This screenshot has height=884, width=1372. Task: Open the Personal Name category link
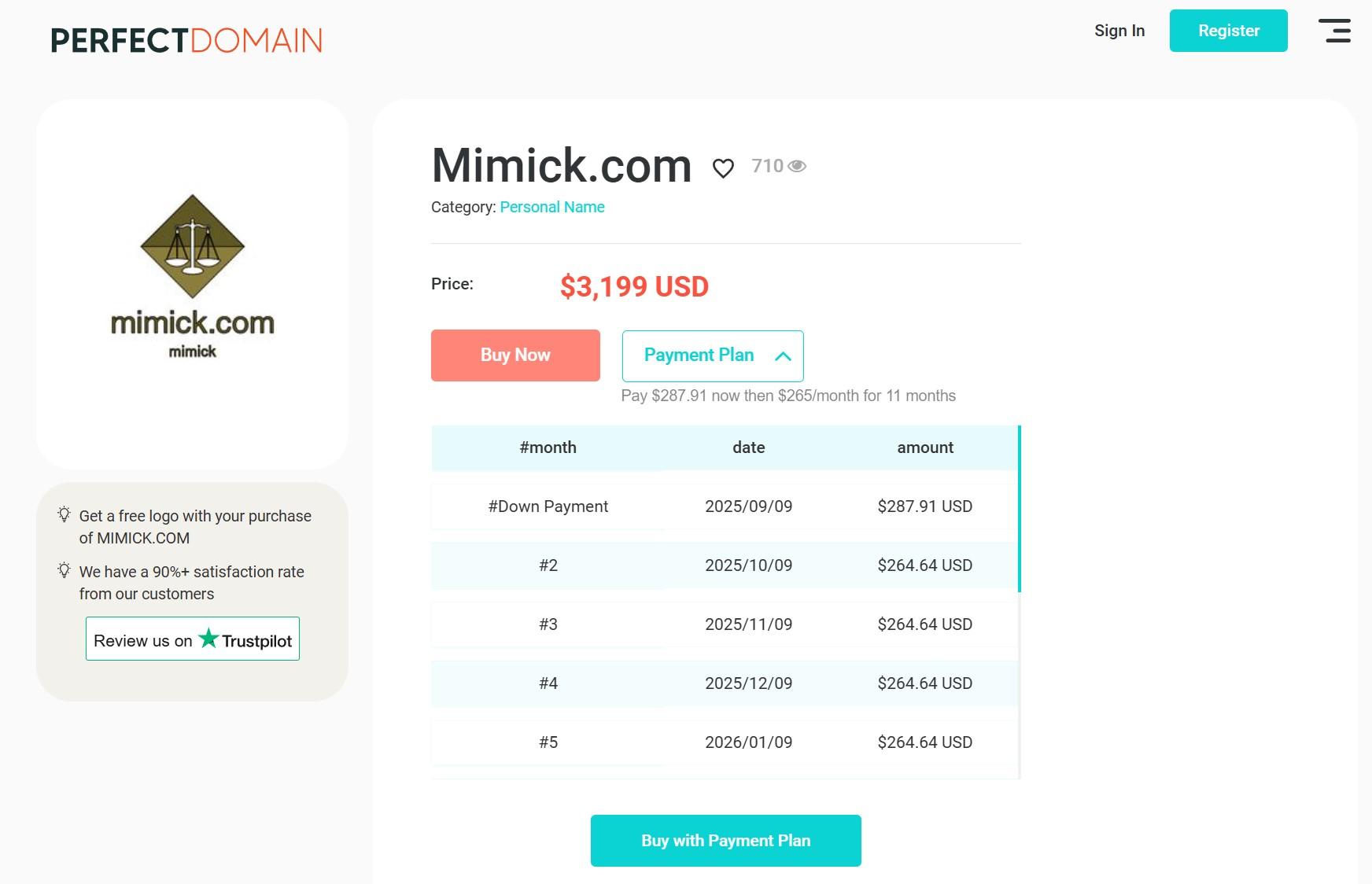click(552, 207)
